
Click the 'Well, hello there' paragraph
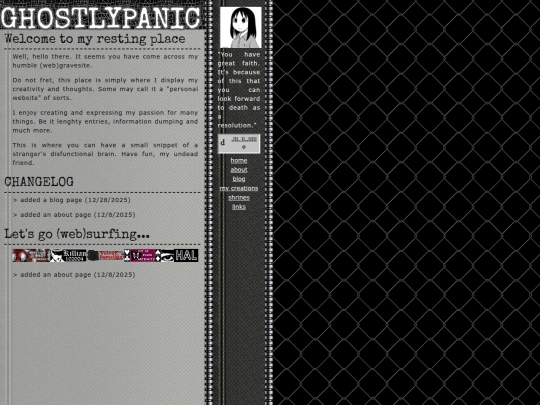point(105,61)
